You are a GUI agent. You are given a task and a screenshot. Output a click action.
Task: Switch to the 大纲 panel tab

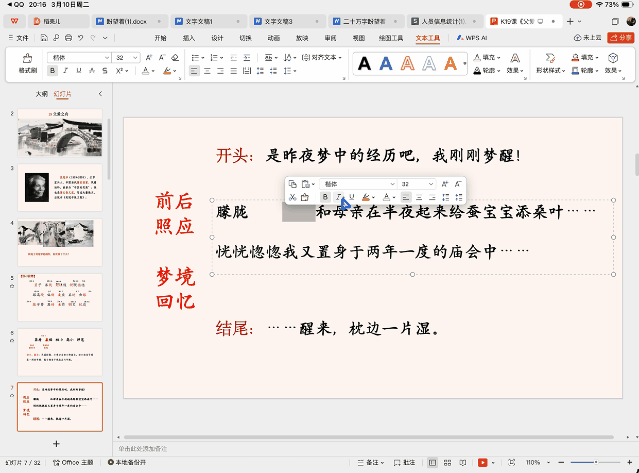point(41,93)
